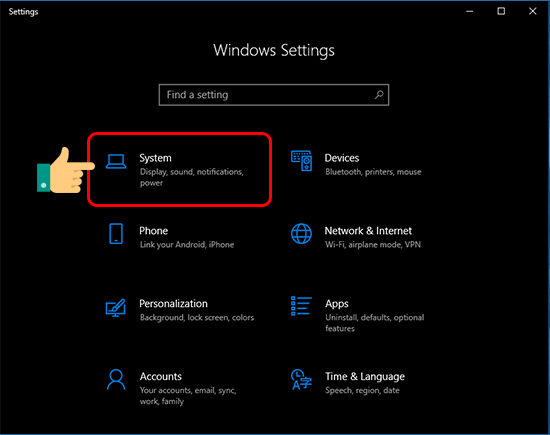
Task: Click the Apps list icon
Action: 301,306
